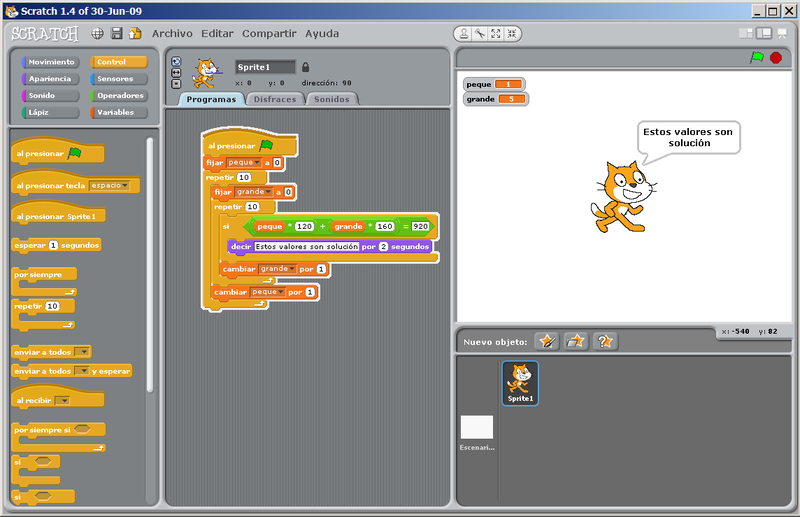
Task: Open the 'grande' variable dropdown in the cambiar block
Action: point(275,269)
